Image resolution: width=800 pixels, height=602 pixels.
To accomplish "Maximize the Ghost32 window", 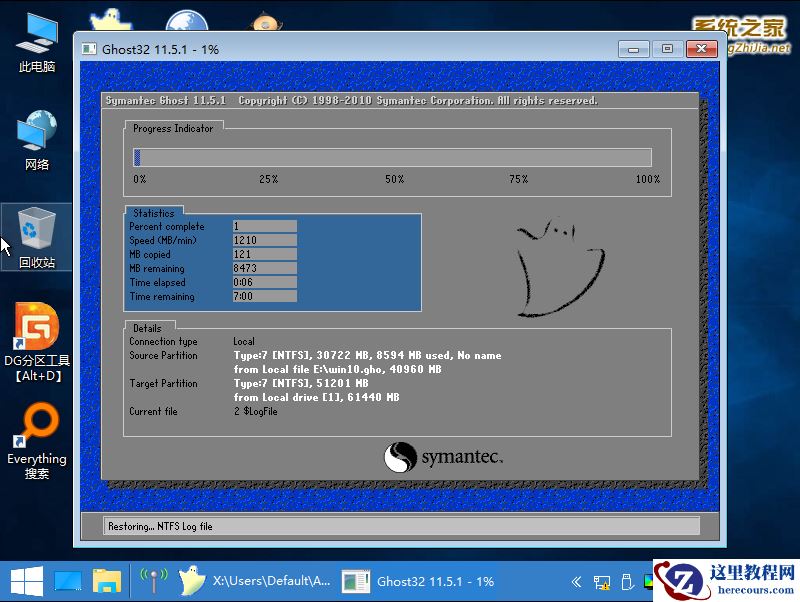I will pos(667,49).
